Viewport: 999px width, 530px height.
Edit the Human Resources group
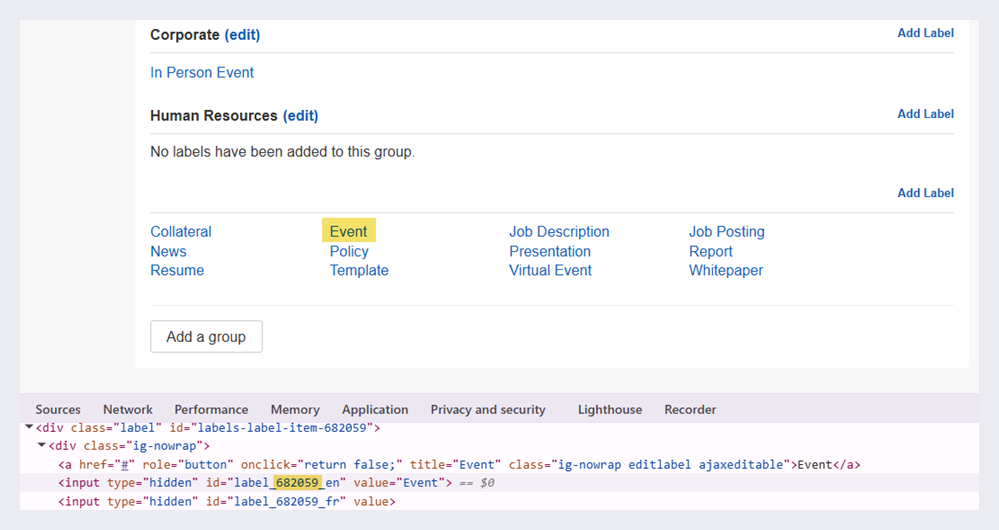point(301,116)
